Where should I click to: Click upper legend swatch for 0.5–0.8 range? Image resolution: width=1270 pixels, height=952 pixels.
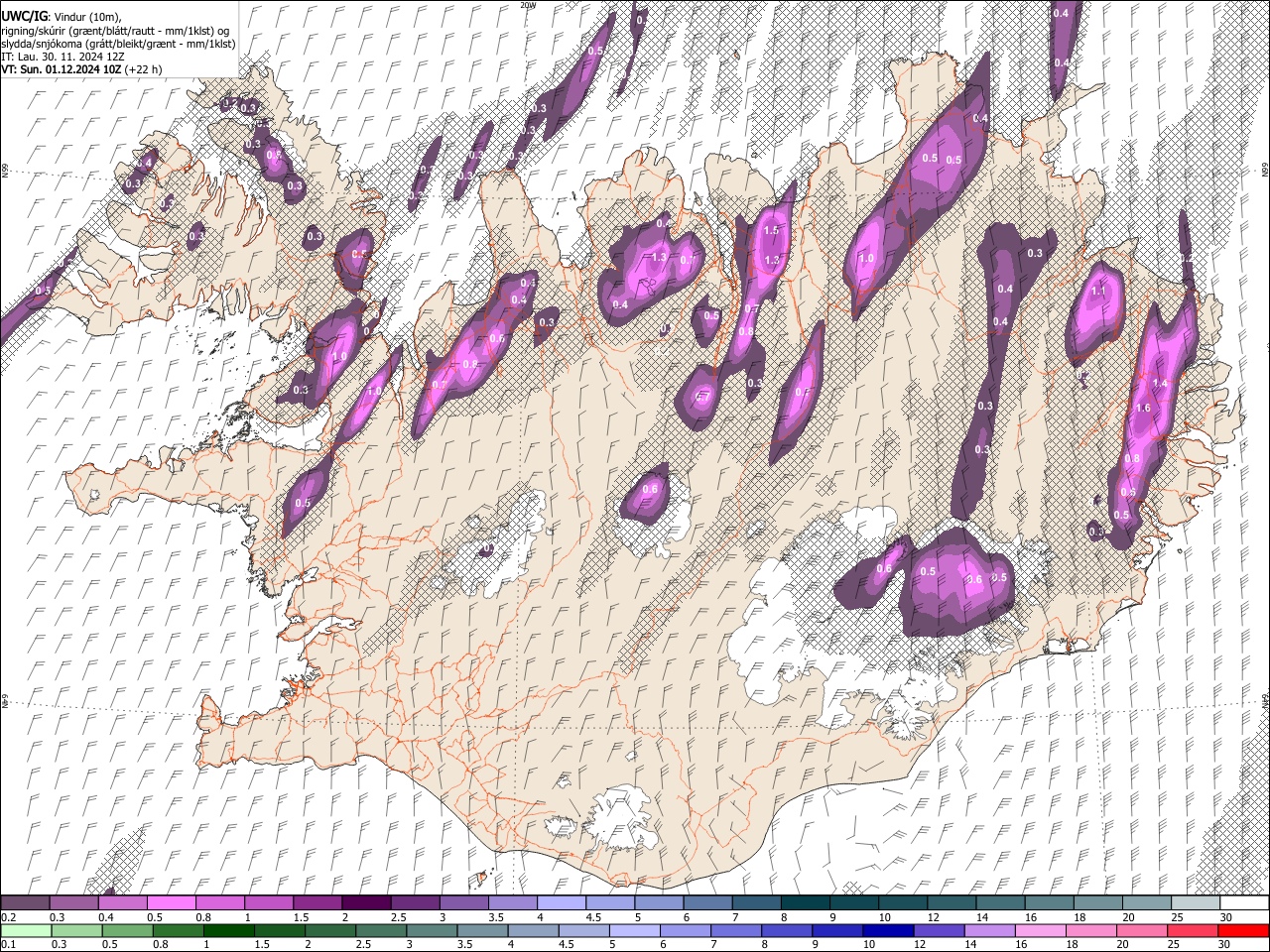pyautogui.click(x=172, y=902)
